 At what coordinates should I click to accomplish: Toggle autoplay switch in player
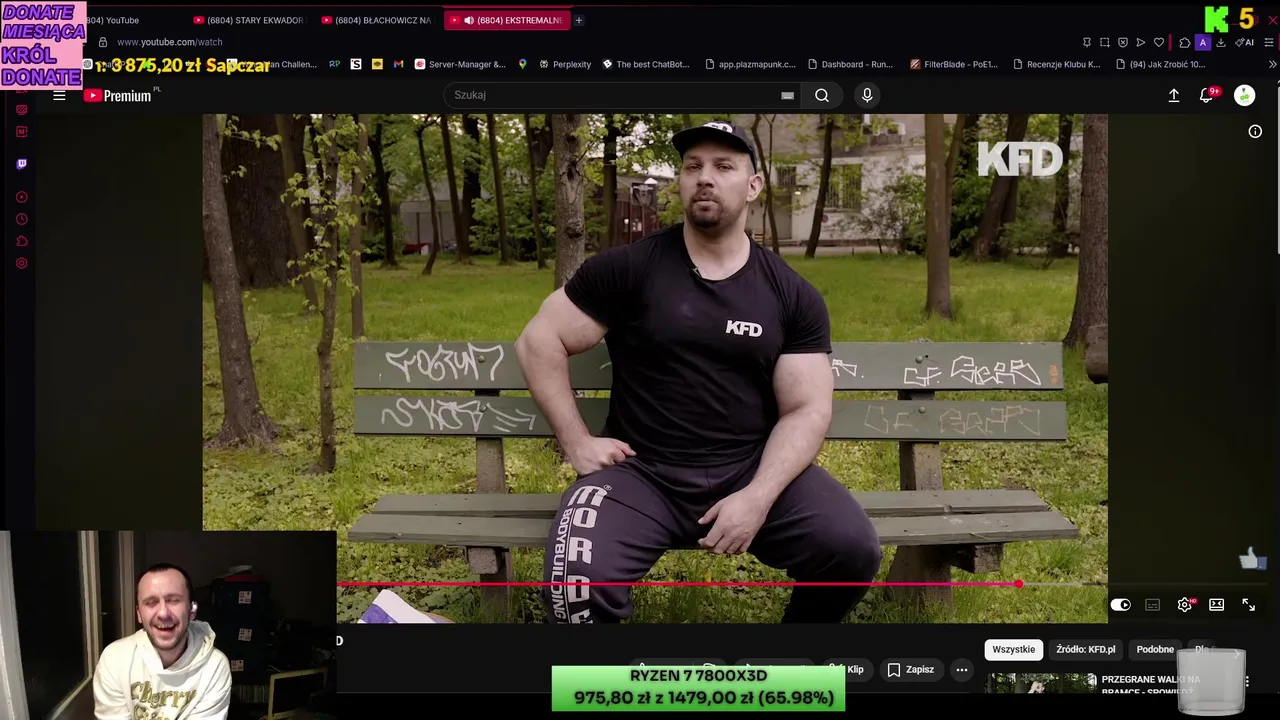tap(1120, 605)
